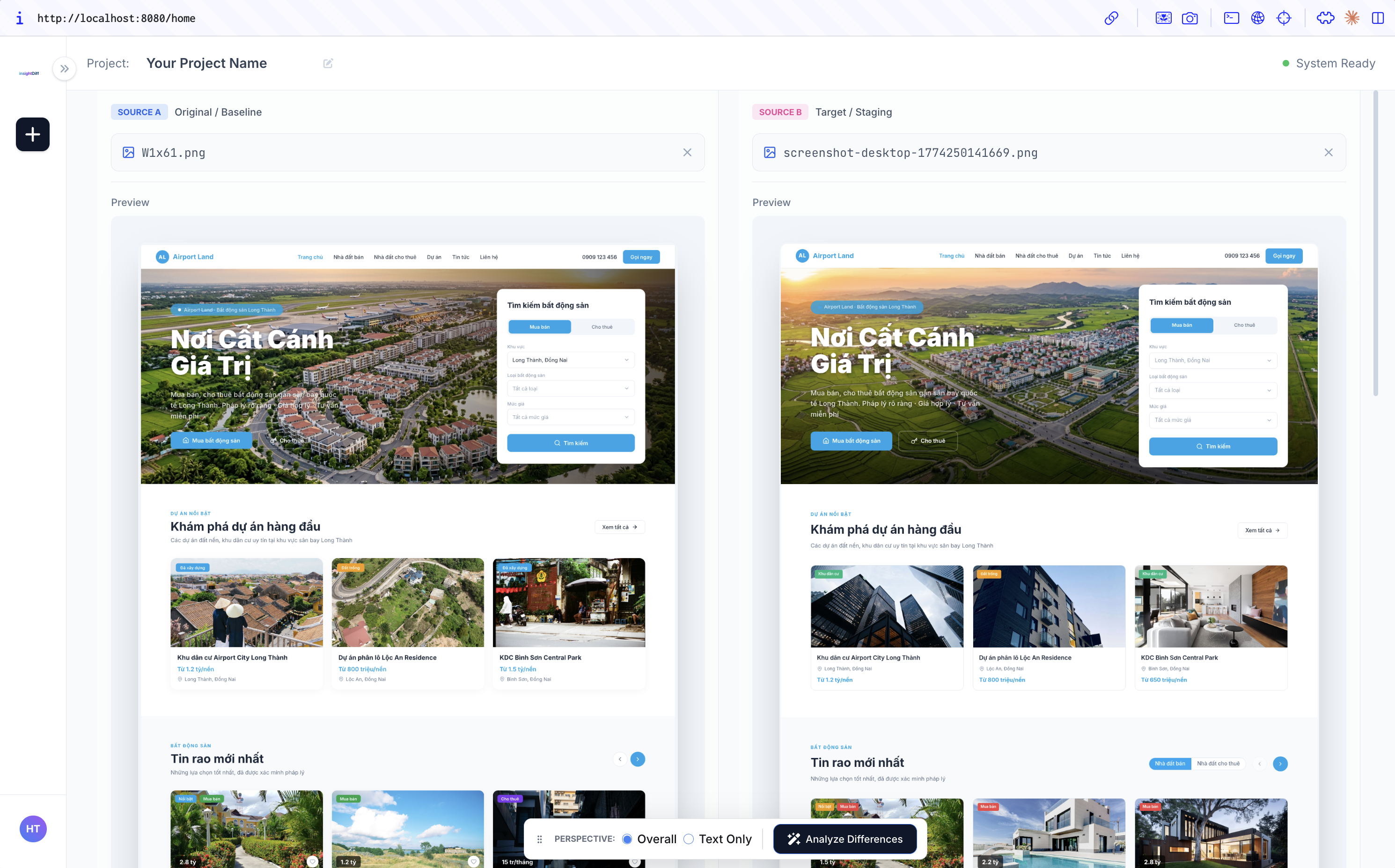Remove the screenshot-desktop file from Source B
This screenshot has width=1395, height=868.
1329,152
